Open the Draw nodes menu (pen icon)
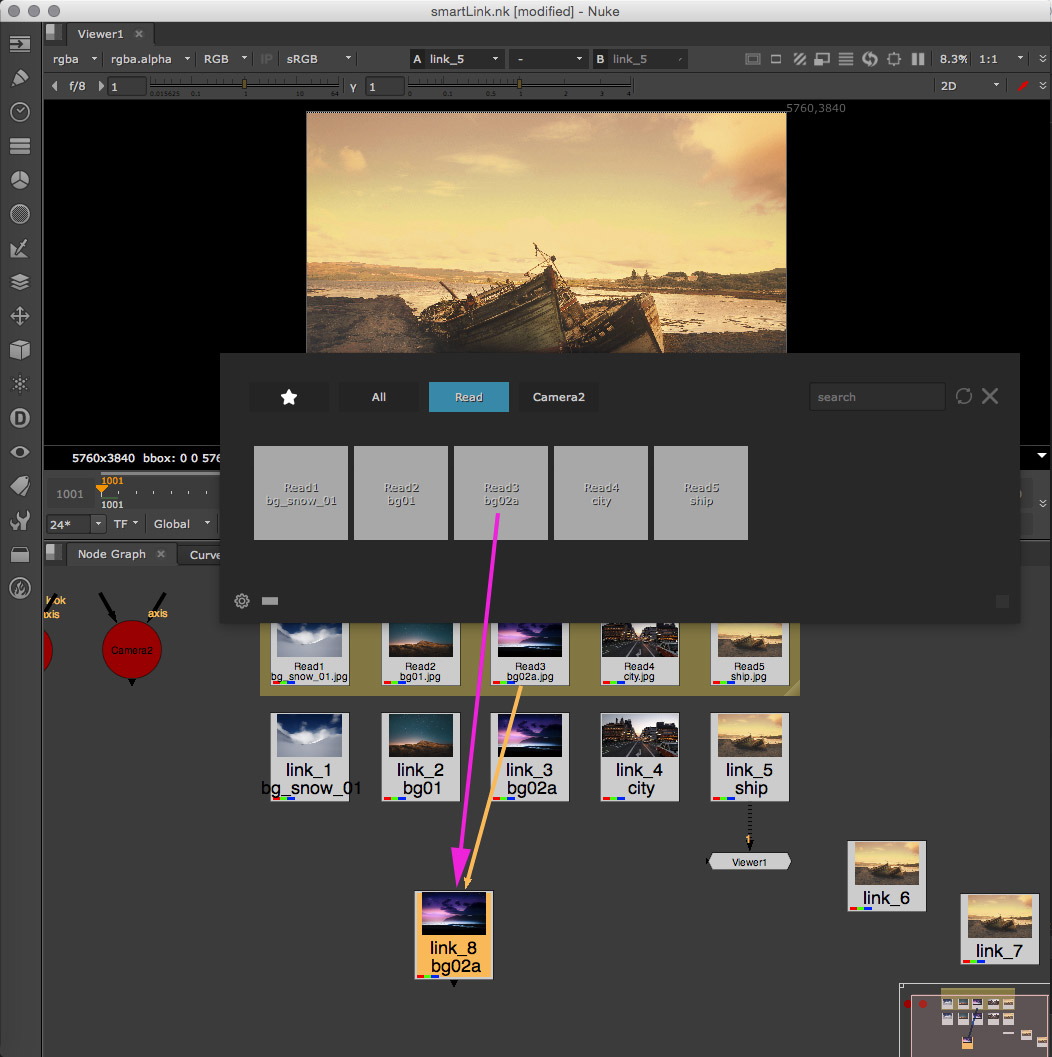The height and width of the screenshot is (1057, 1052). pos(19,78)
